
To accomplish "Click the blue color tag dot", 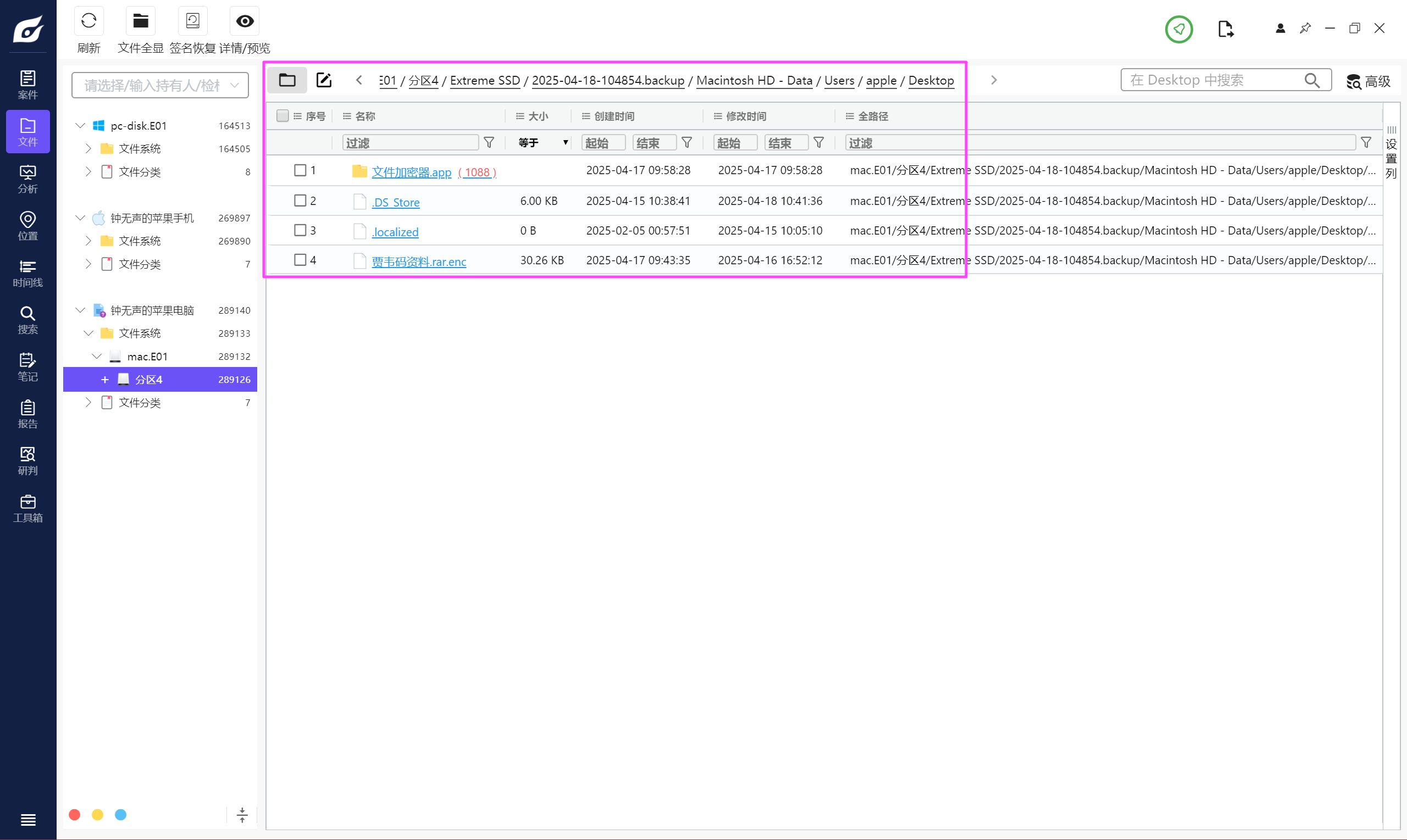I will click(x=120, y=815).
